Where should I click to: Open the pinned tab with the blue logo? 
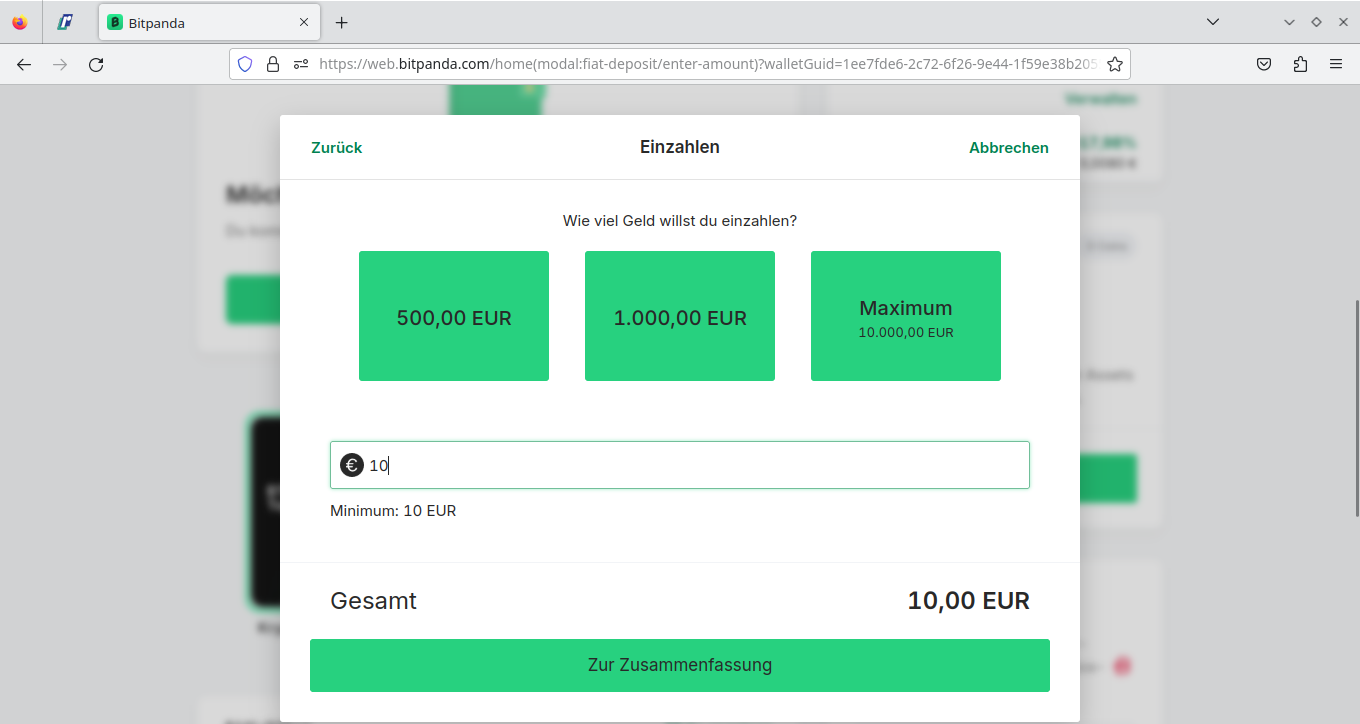coord(66,22)
